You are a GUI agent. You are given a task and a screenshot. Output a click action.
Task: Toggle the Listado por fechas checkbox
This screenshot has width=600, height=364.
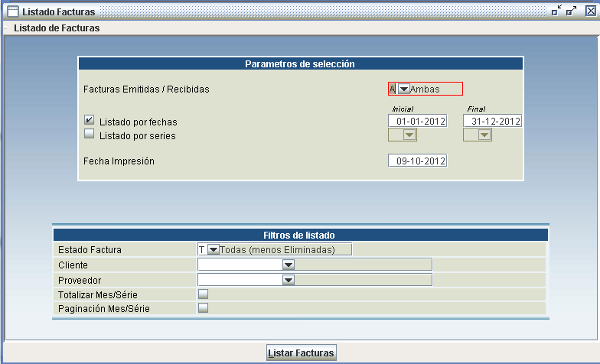coord(89,120)
